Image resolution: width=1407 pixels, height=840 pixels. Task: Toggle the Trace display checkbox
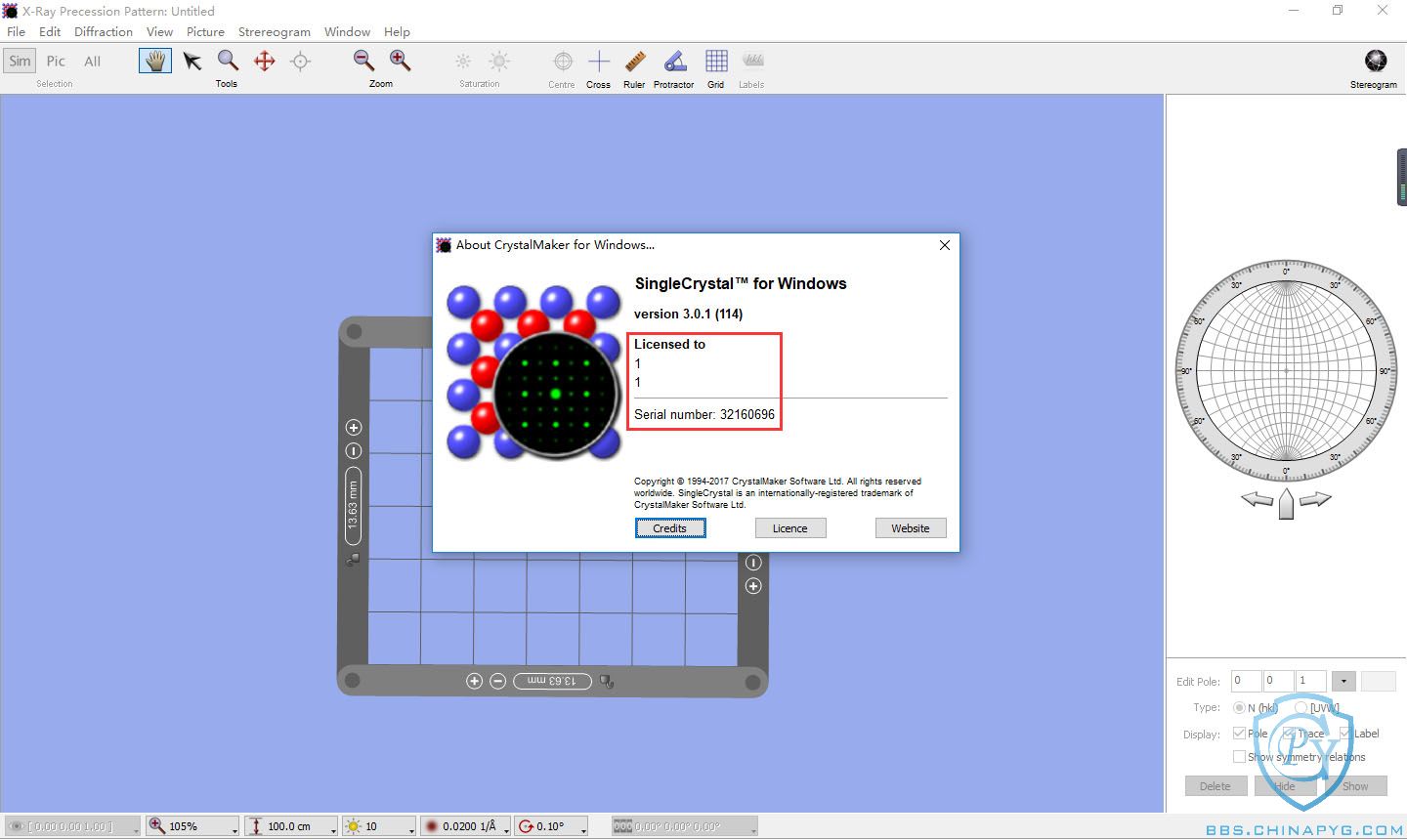[1289, 733]
